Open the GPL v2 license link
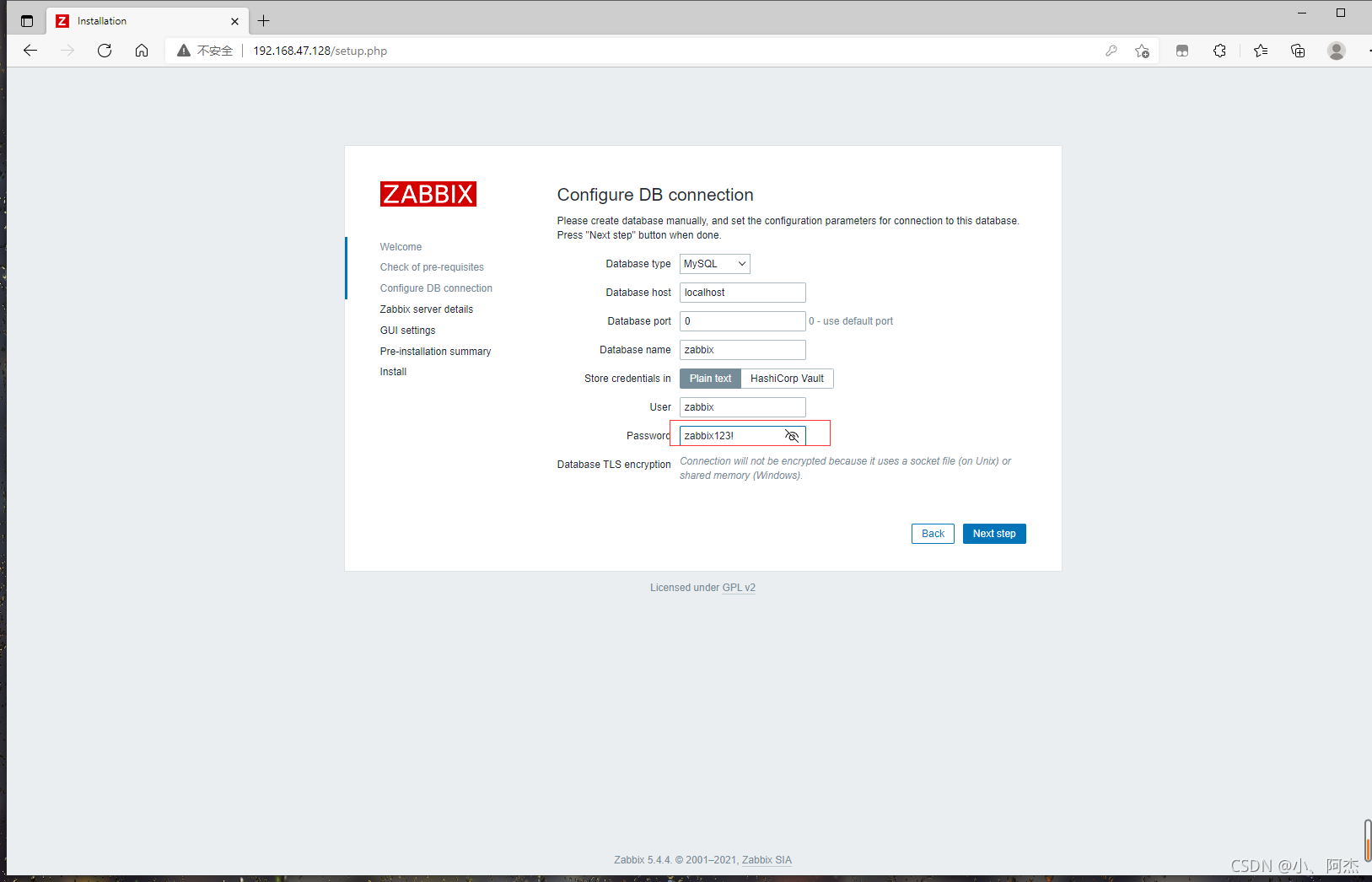Image resolution: width=1372 pixels, height=882 pixels. coord(739,588)
